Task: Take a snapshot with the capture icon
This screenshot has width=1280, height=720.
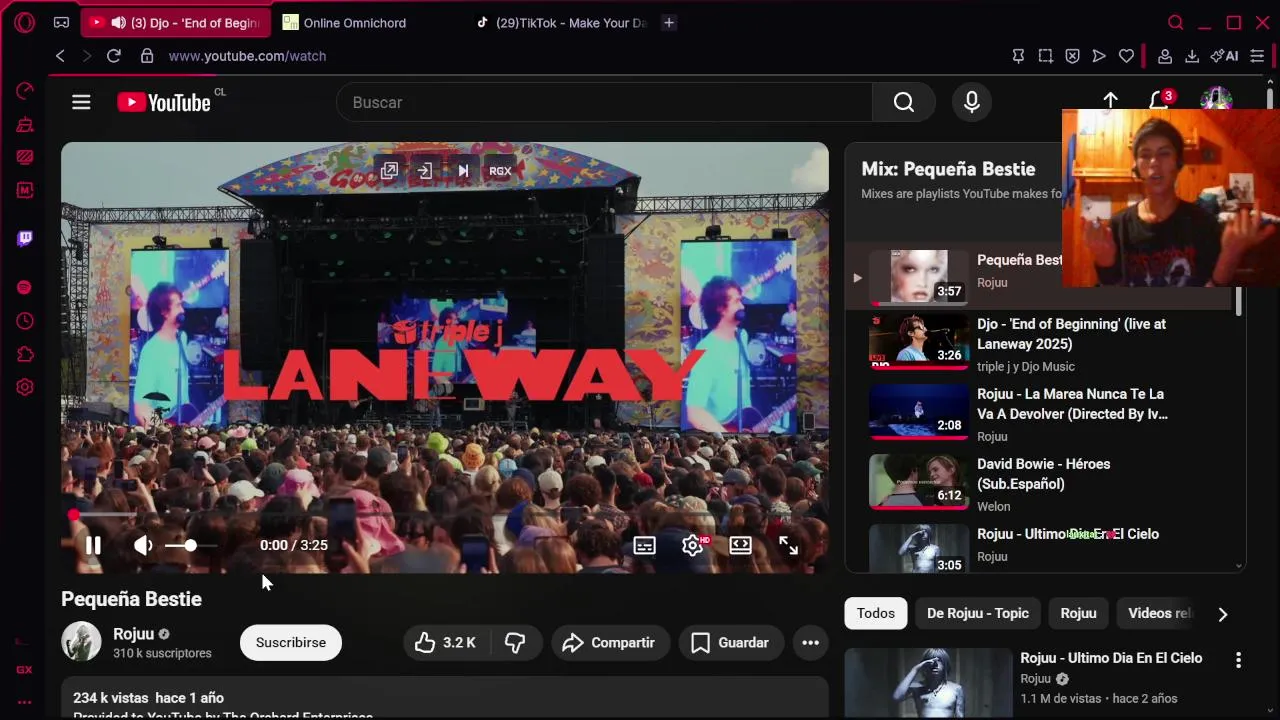Action: pyautogui.click(x=1045, y=56)
